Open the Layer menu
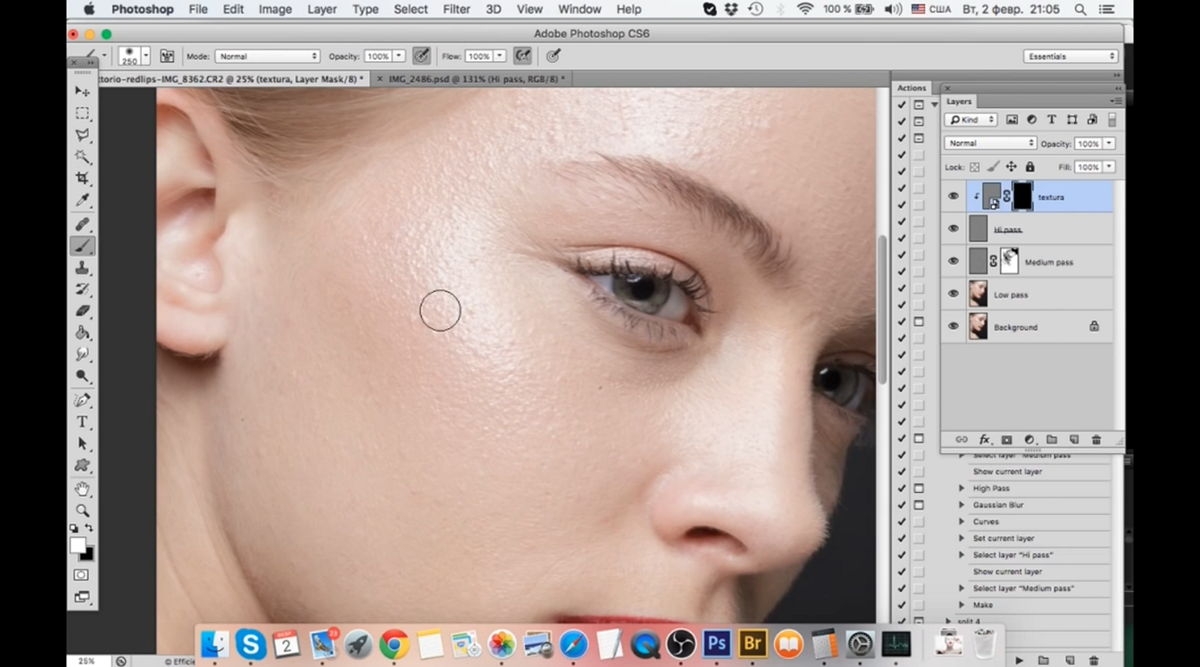 [322, 9]
